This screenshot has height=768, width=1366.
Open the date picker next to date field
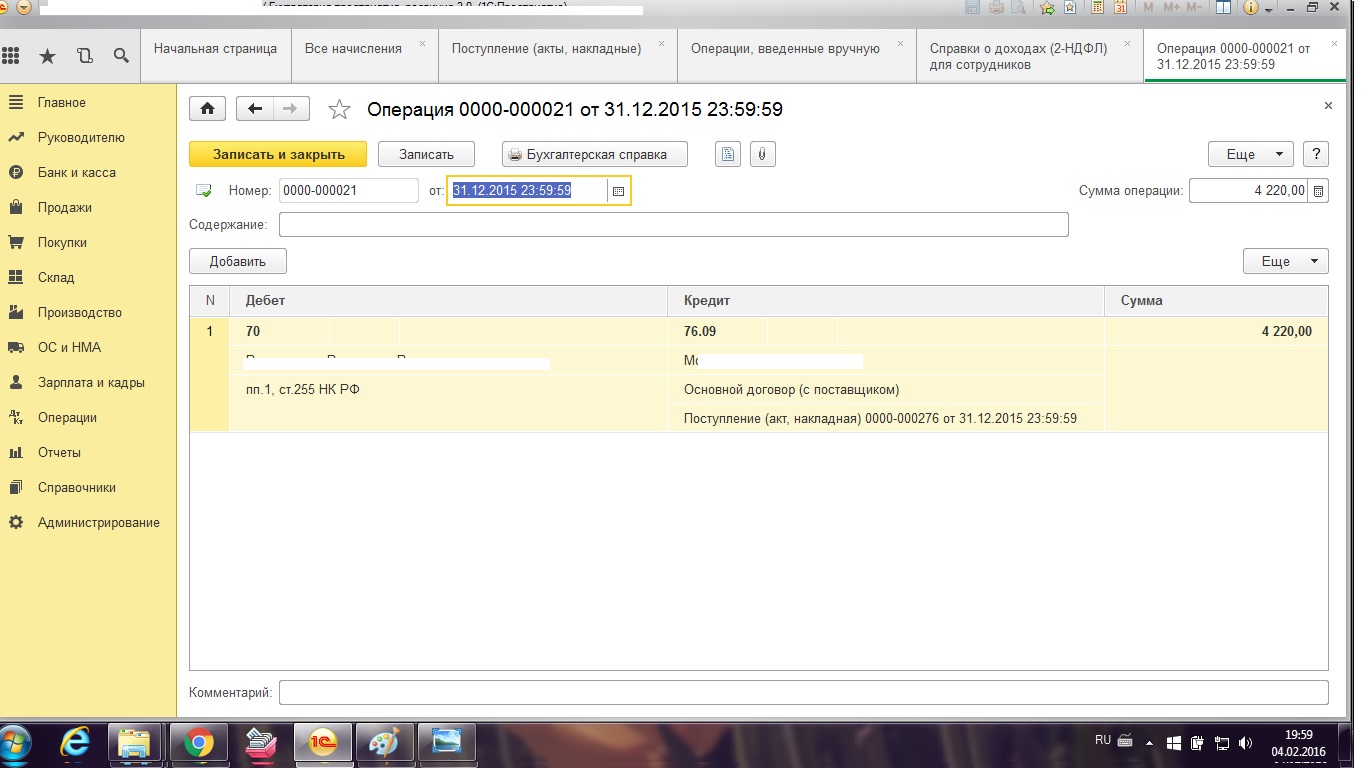618,191
